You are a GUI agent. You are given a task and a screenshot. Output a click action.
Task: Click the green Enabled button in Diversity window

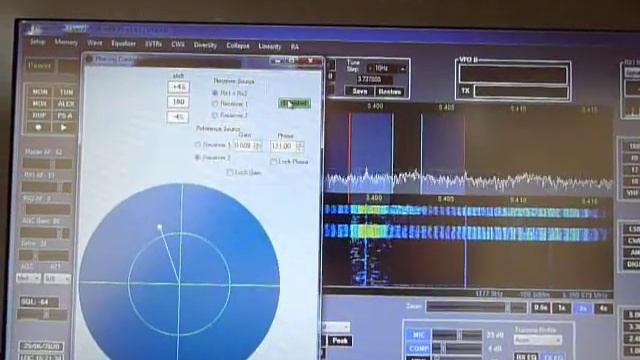(294, 103)
